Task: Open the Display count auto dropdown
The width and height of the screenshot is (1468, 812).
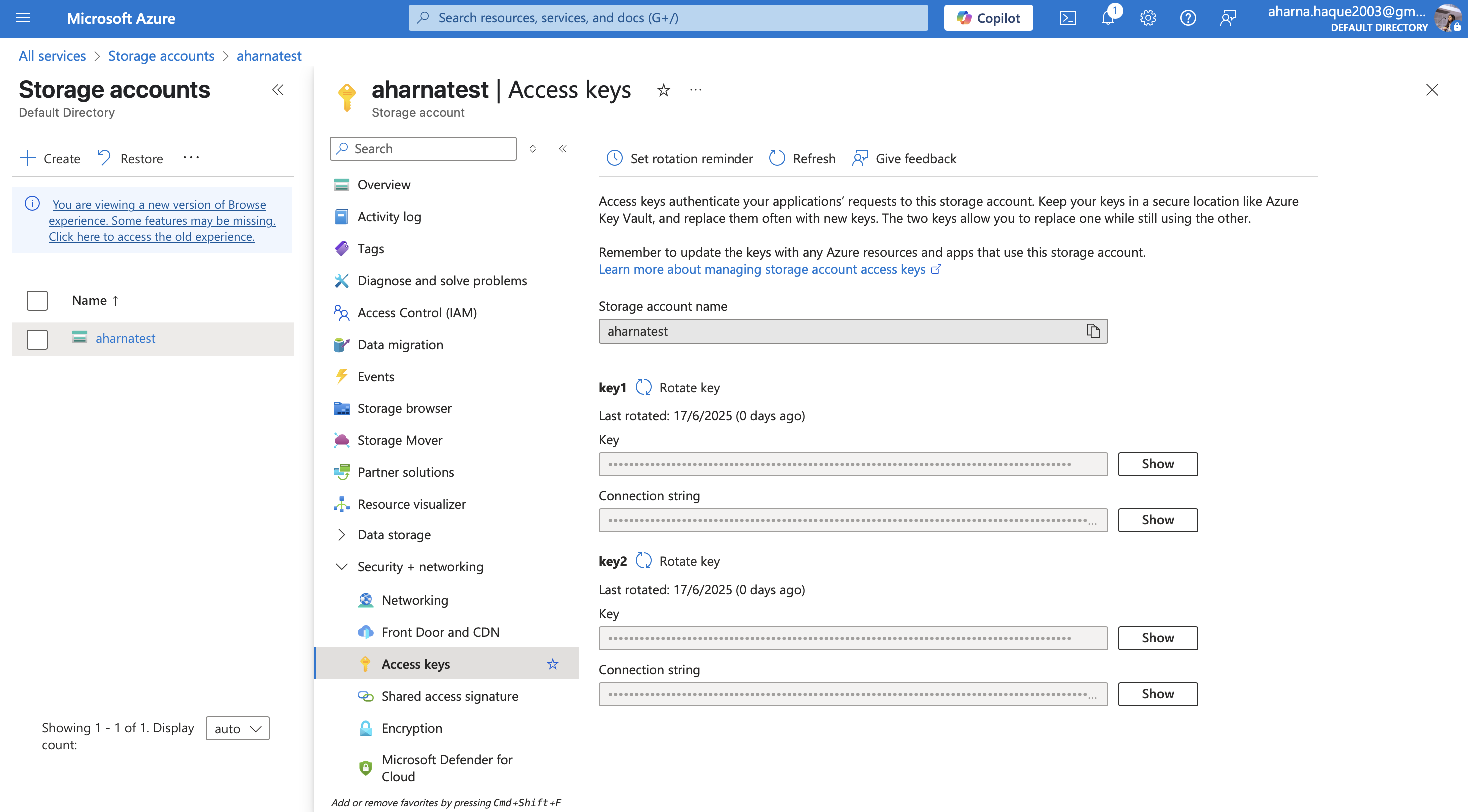Action: 238,728
